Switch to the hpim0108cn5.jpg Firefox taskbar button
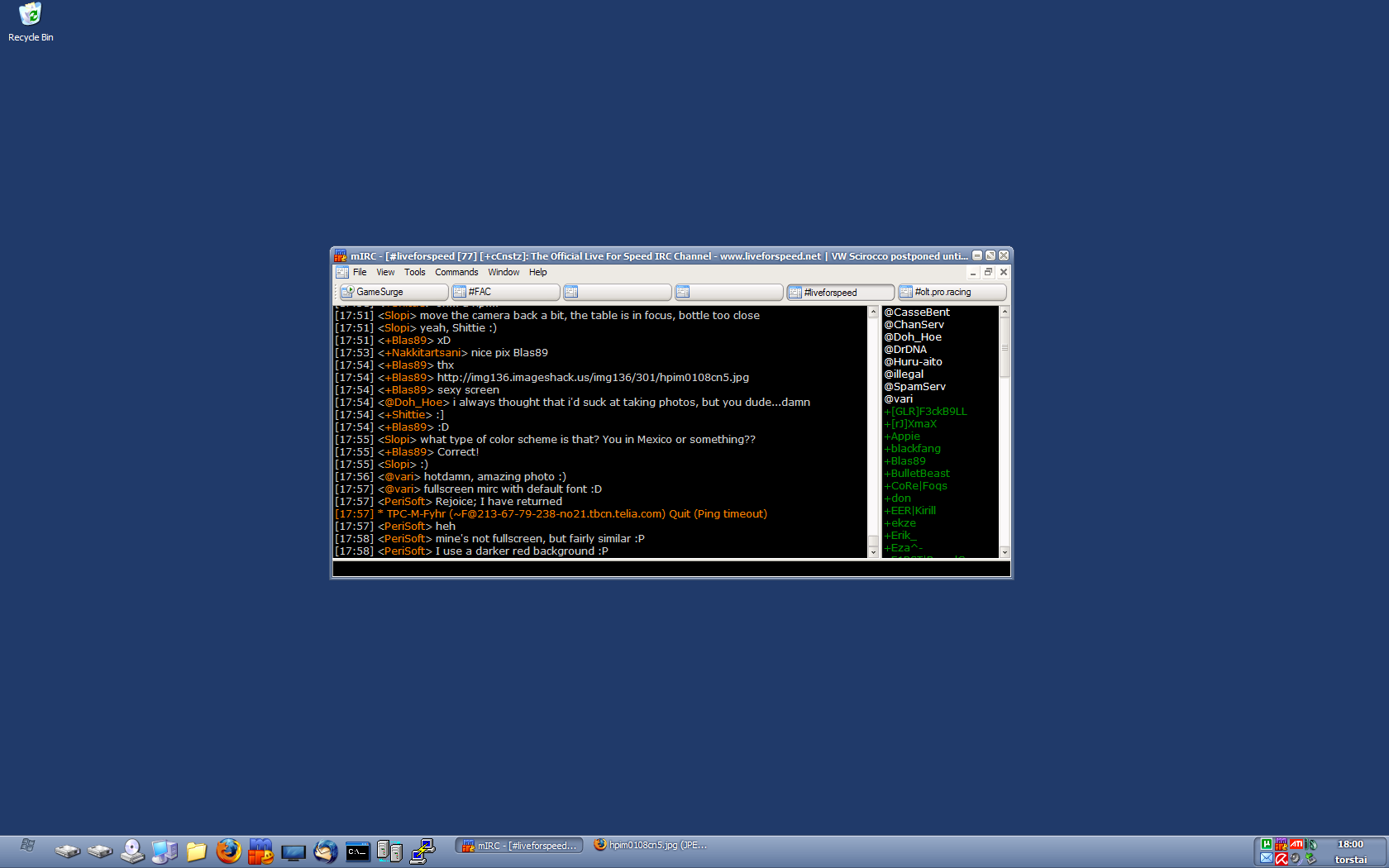The height and width of the screenshot is (868, 1389). click(651, 845)
